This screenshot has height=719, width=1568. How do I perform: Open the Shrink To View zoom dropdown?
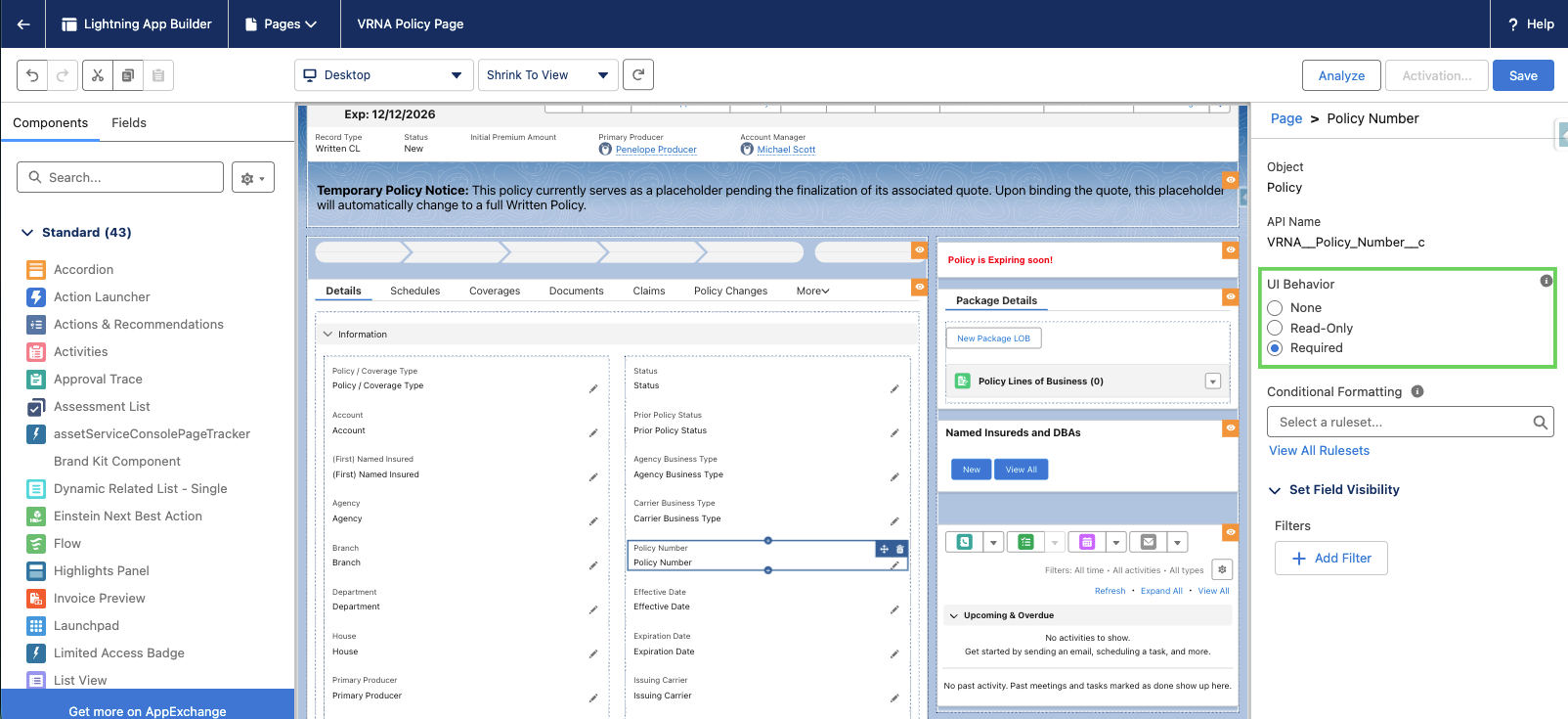pyautogui.click(x=548, y=75)
